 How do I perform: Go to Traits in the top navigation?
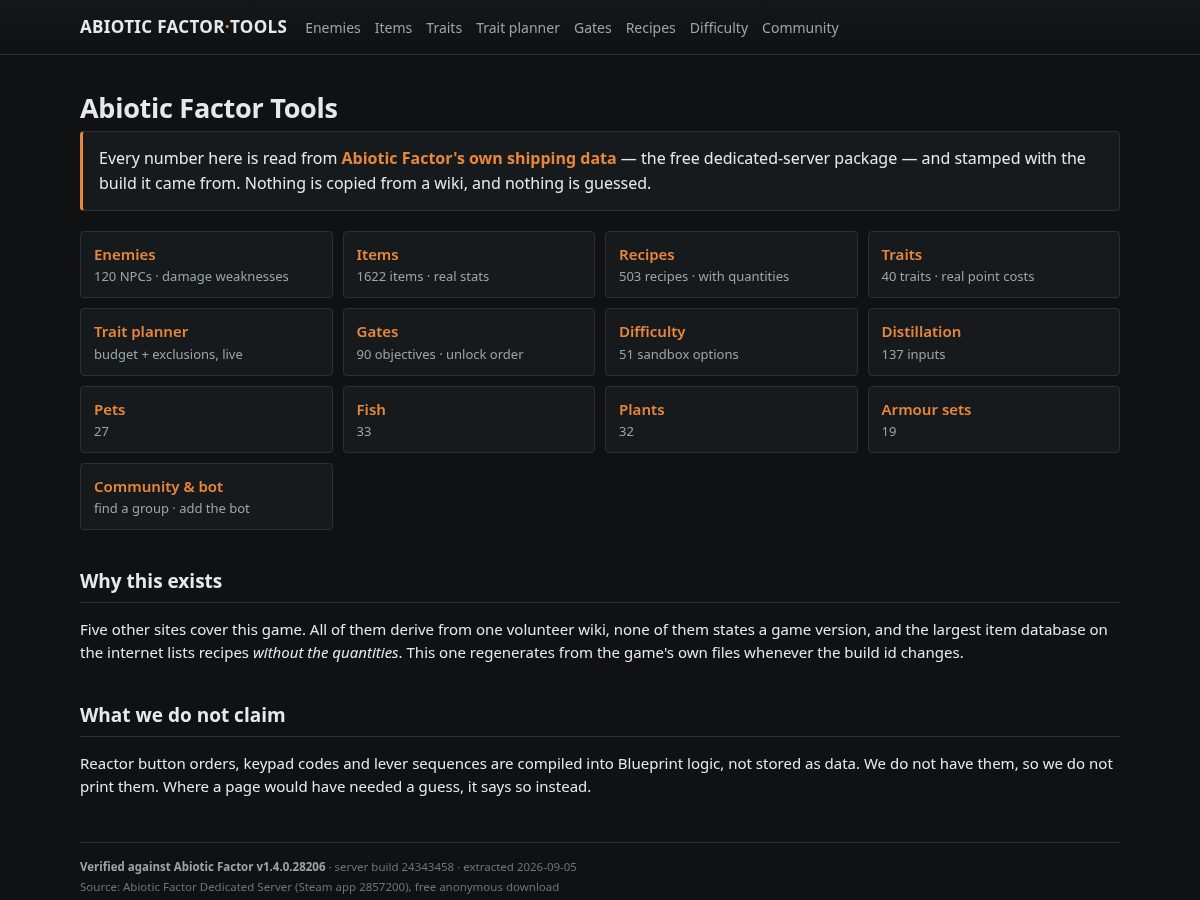[444, 28]
